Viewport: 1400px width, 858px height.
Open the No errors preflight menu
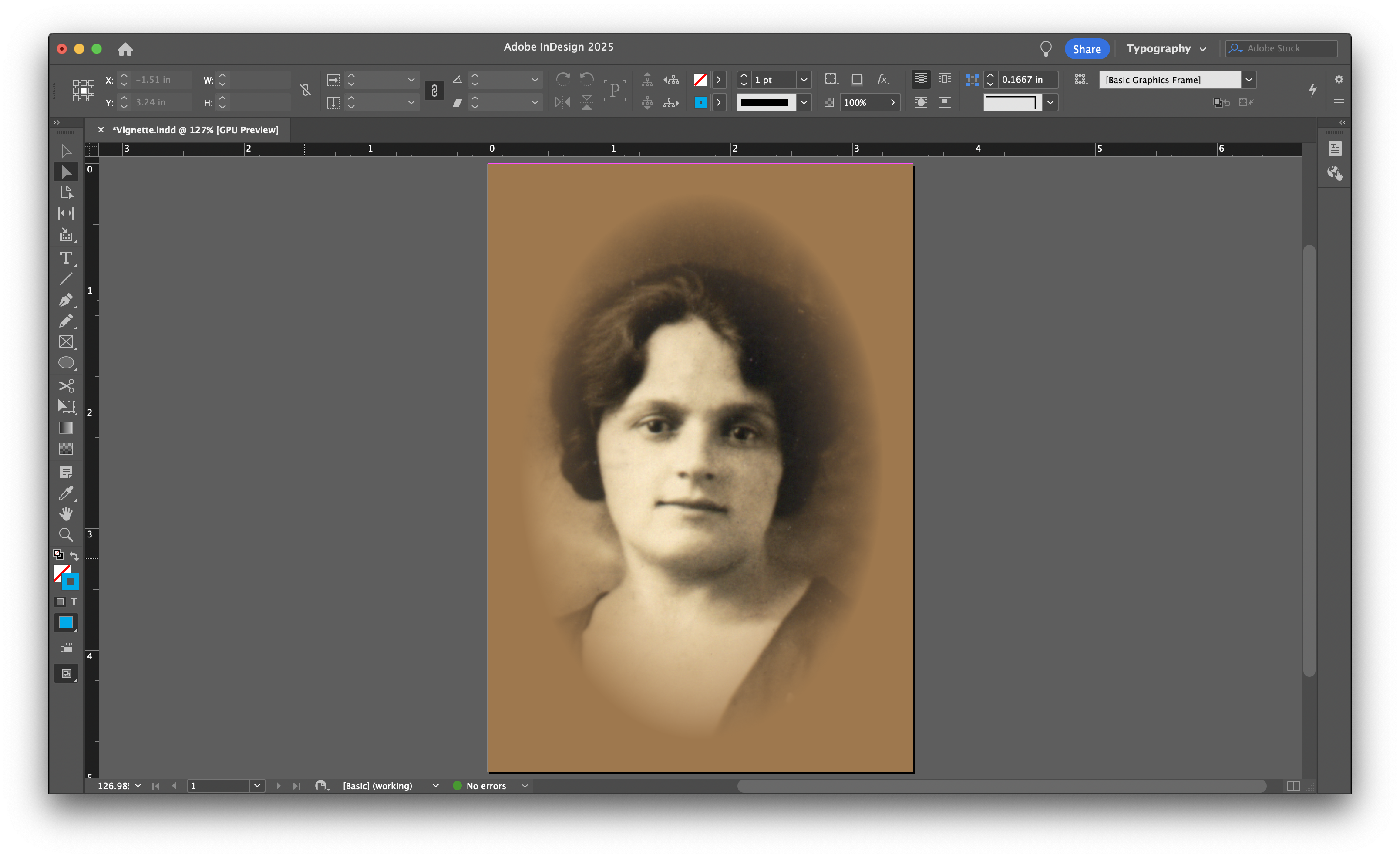525,786
